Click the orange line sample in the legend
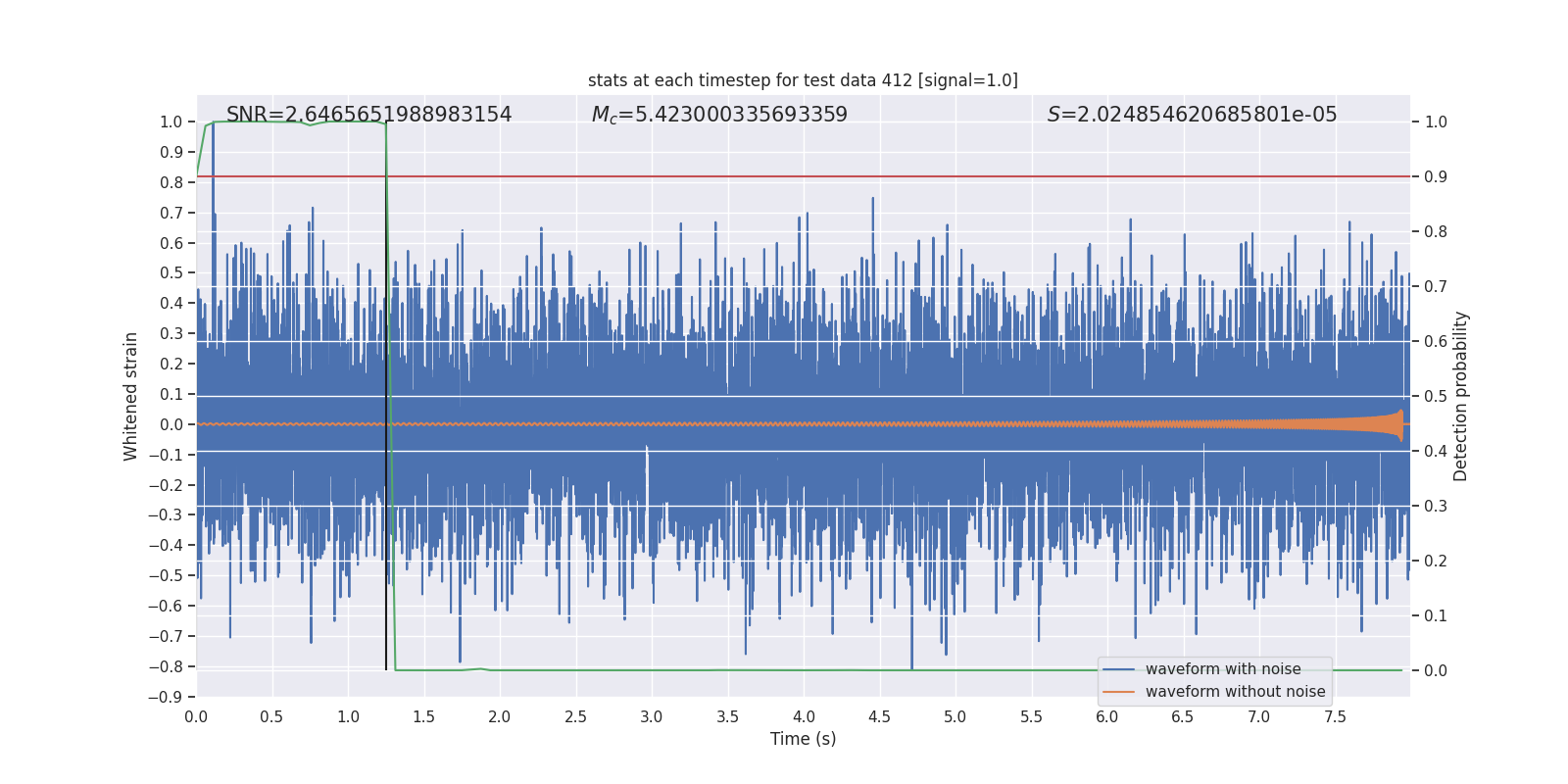 pyautogui.click(x=1119, y=692)
